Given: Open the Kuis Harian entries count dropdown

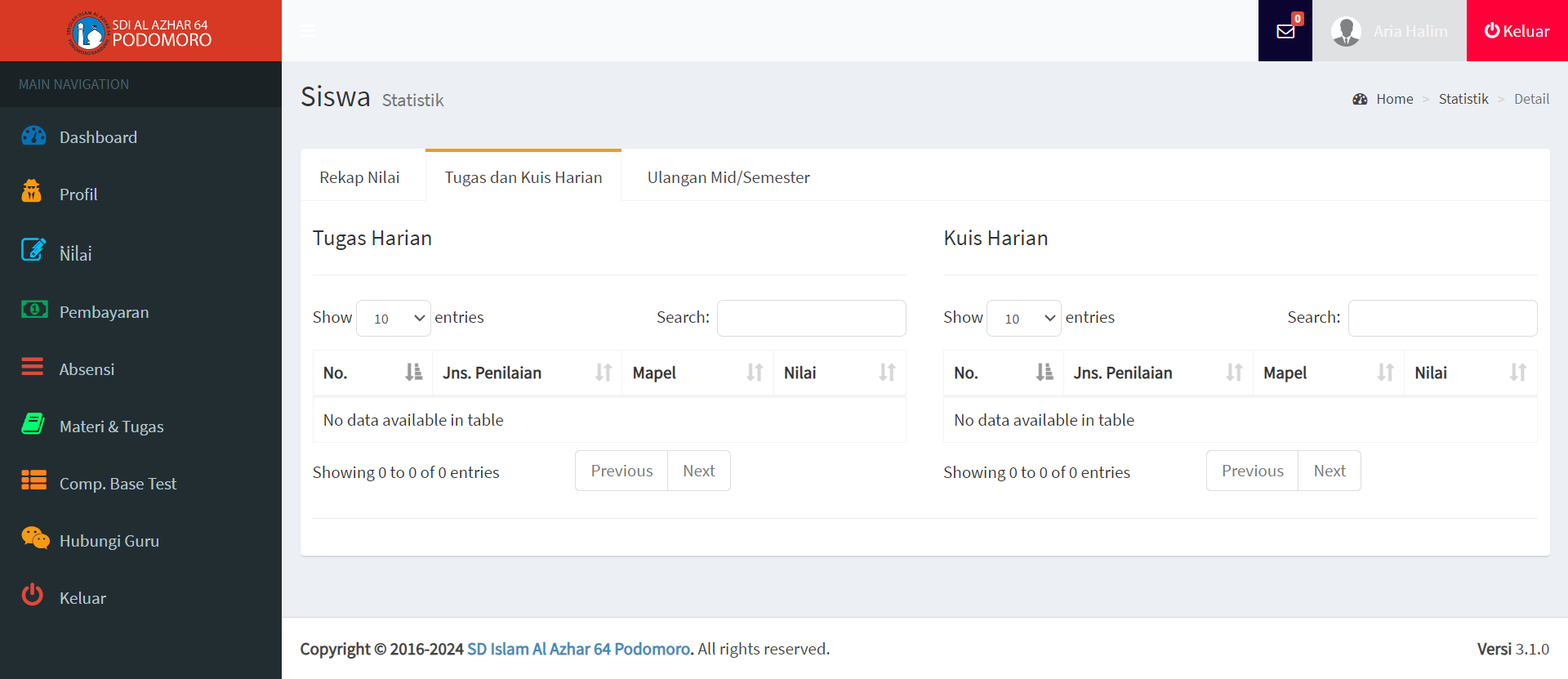Looking at the screenshot, I should 1024,318.
